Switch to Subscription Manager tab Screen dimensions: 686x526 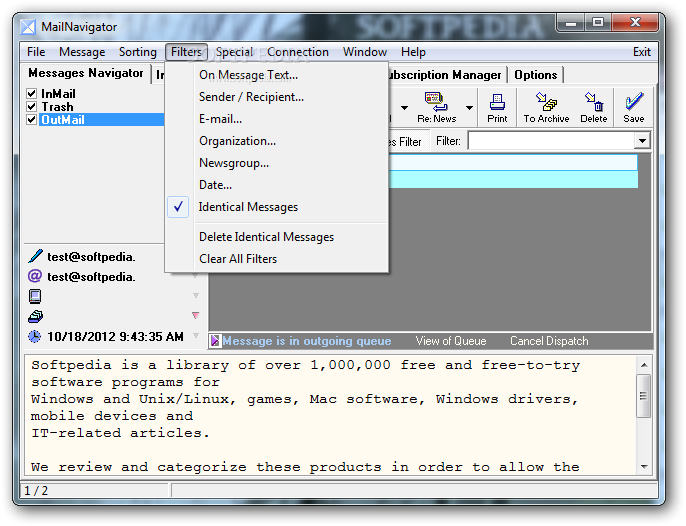click(444, 75)
